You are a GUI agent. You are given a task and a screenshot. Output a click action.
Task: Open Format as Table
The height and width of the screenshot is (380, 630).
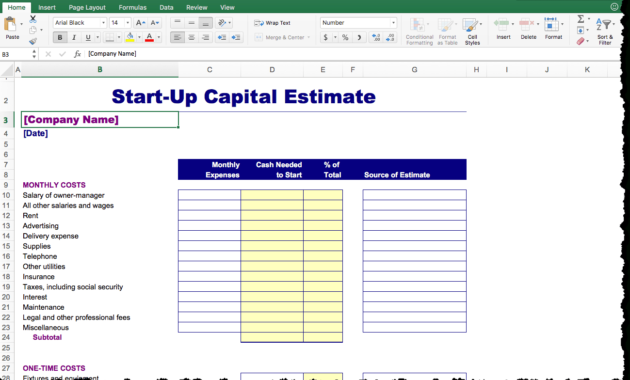click(447, 31)
